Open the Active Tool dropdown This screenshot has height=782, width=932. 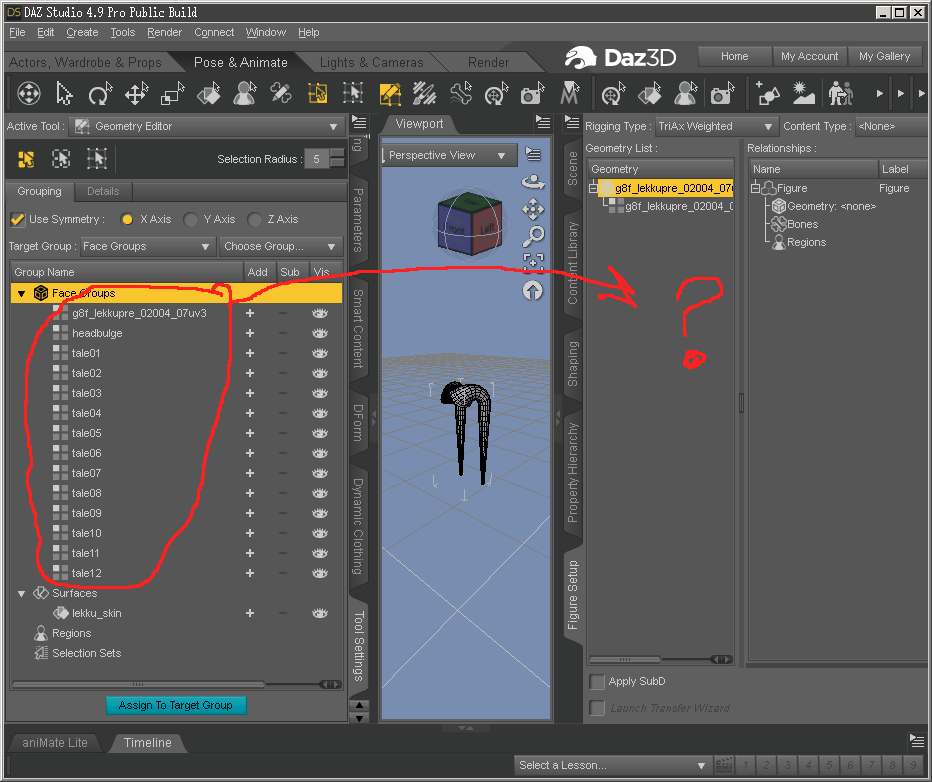(x=207, y=126)
